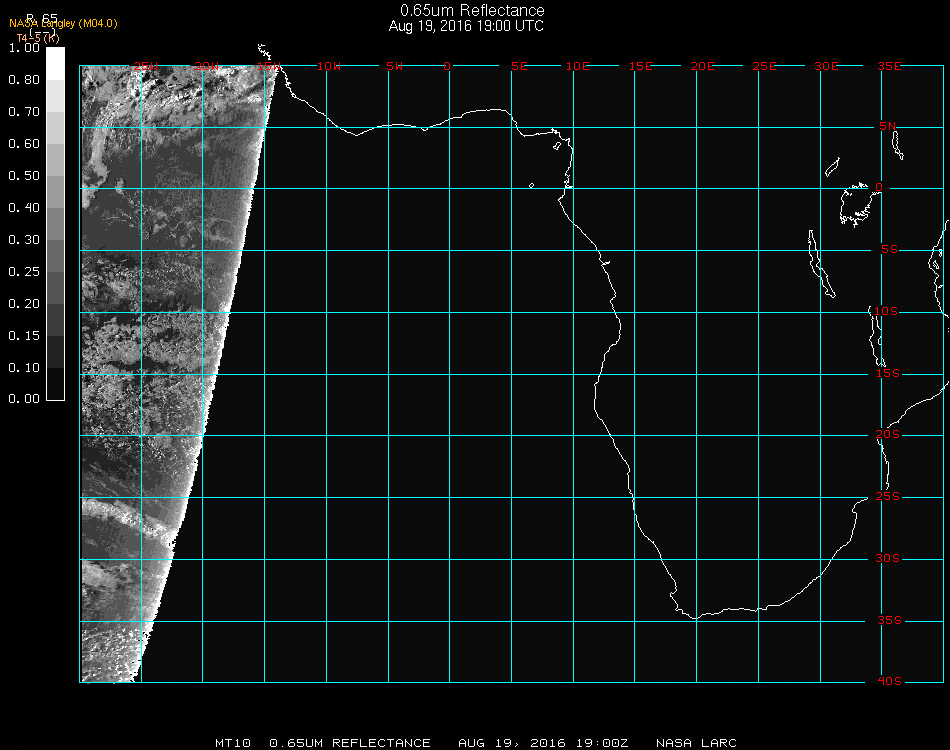This screenshot has height=750, width=950.
Task: Click the 25W longitude label
Action: click(x=145, y=66)
